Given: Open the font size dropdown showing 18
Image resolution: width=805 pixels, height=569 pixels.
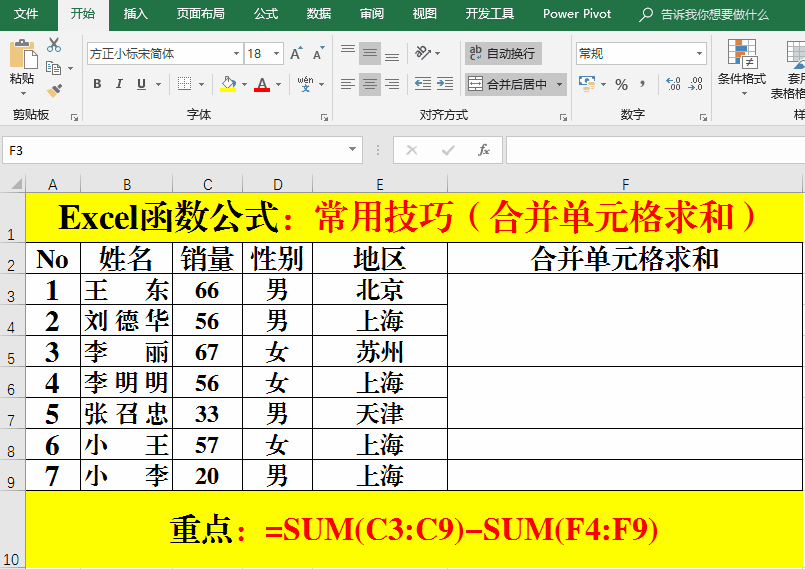Looking at the screenshot, I should 277,54.
